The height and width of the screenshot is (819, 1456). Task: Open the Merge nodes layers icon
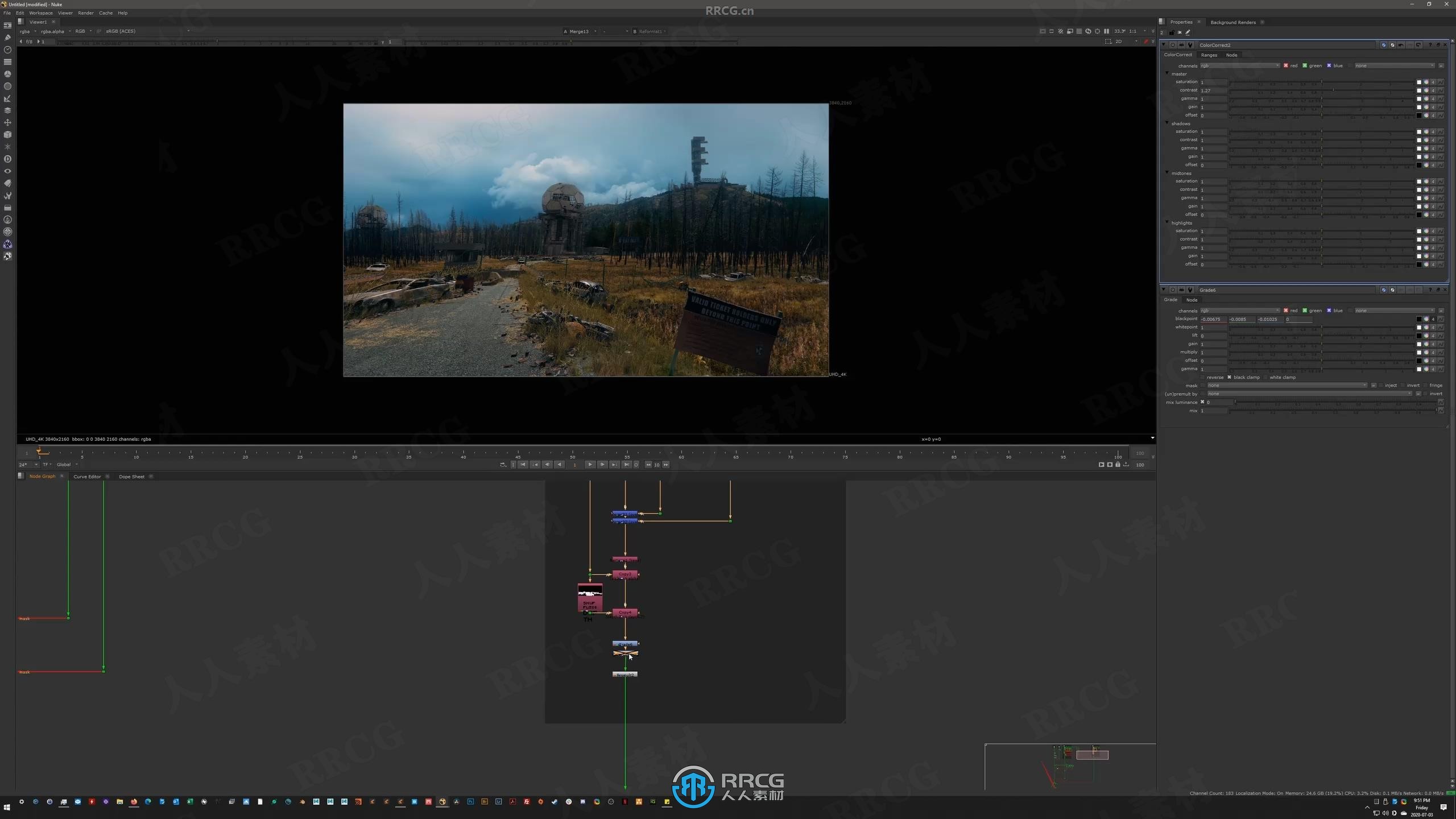coord(7,110)
